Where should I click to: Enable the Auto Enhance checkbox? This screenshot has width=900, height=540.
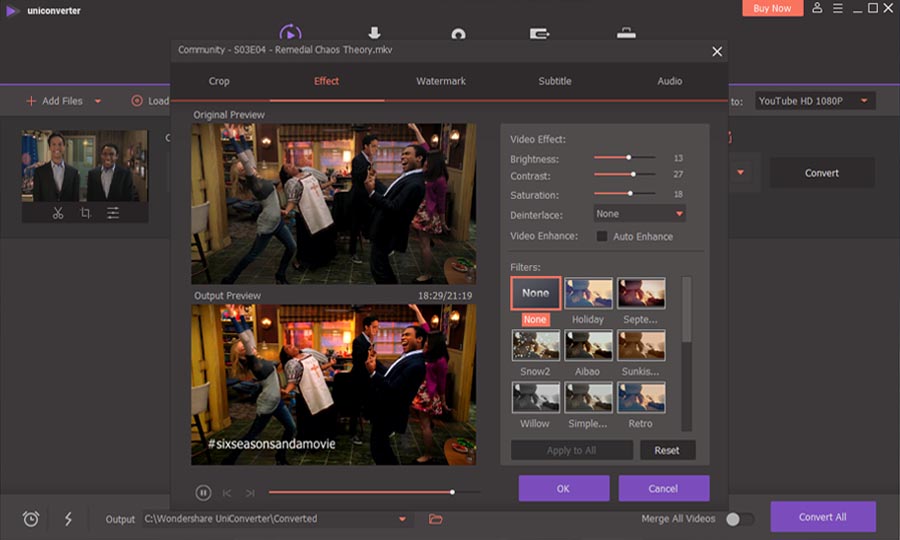(602, 236)
